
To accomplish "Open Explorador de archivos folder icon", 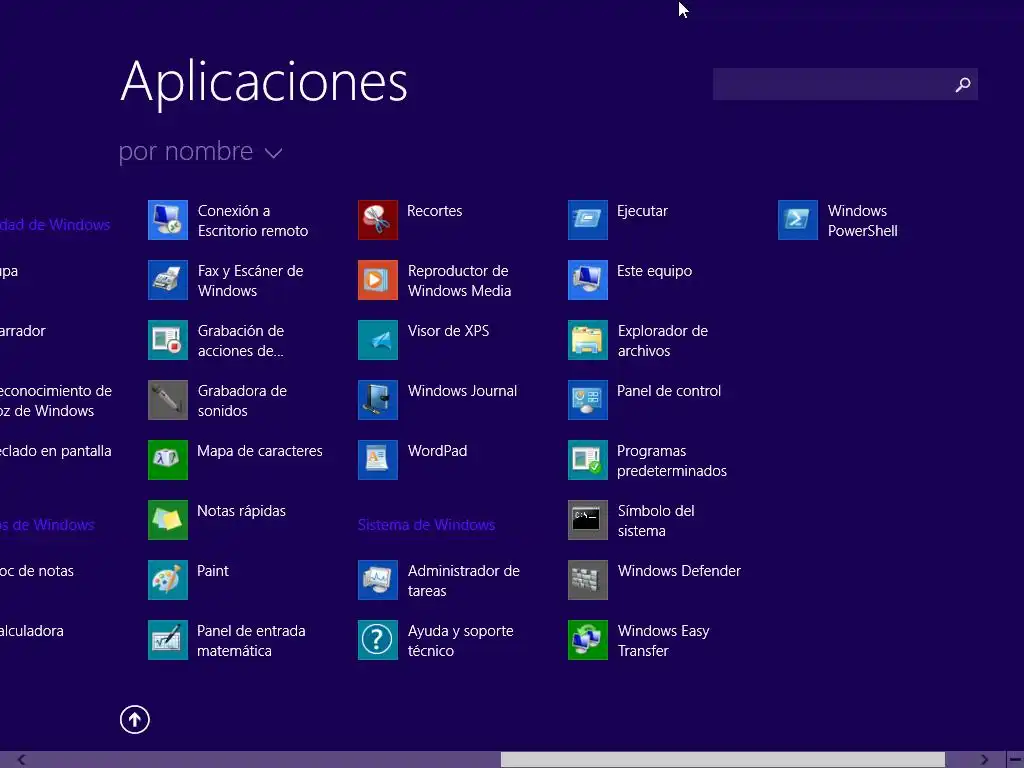I will tap(588, 340).
